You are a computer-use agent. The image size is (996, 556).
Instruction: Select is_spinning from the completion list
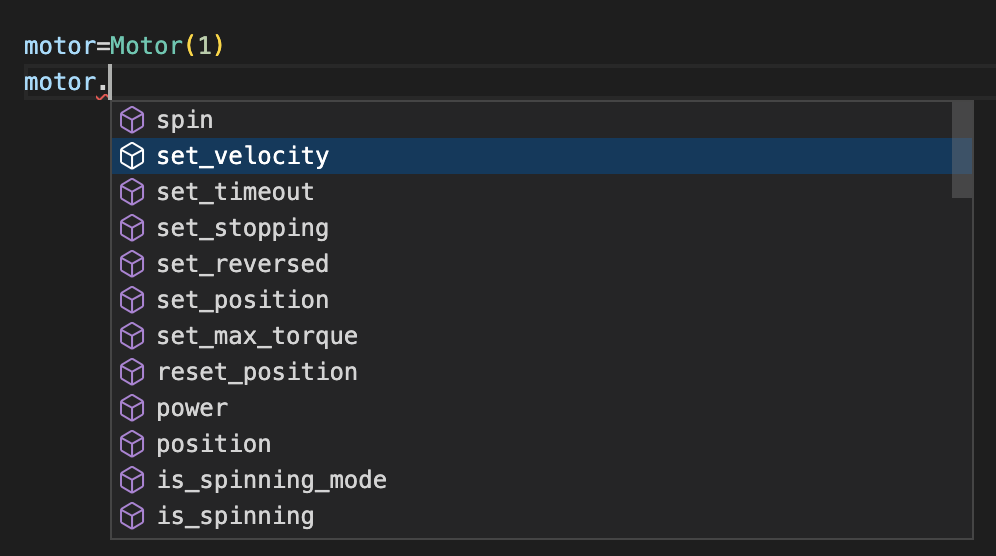235,516
